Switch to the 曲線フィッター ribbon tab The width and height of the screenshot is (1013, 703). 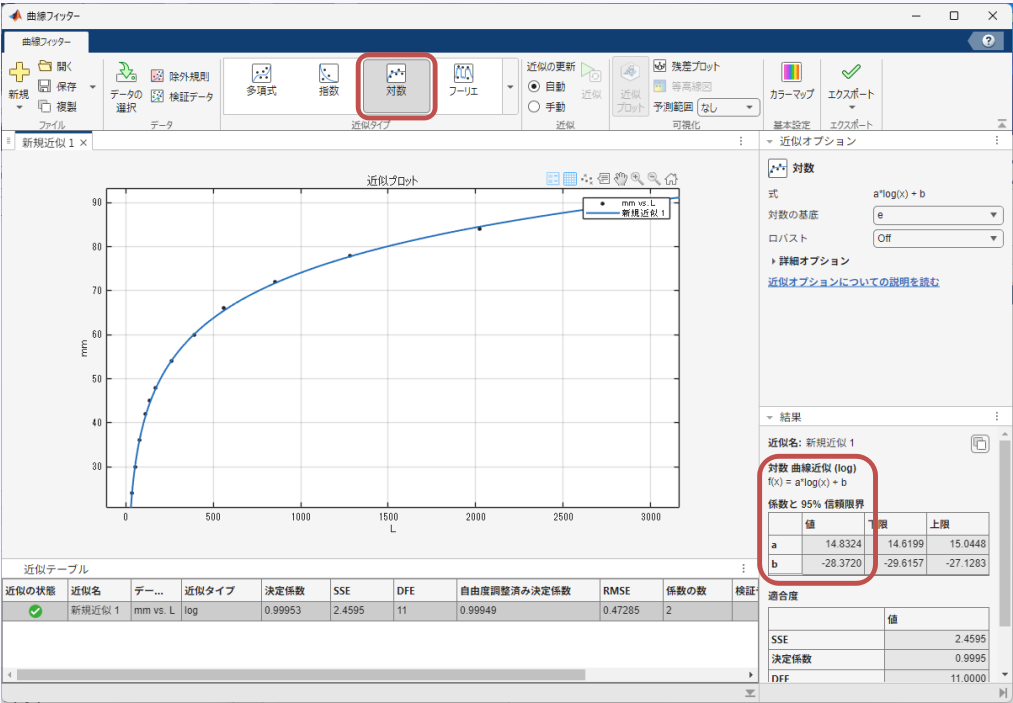(47, 42)
